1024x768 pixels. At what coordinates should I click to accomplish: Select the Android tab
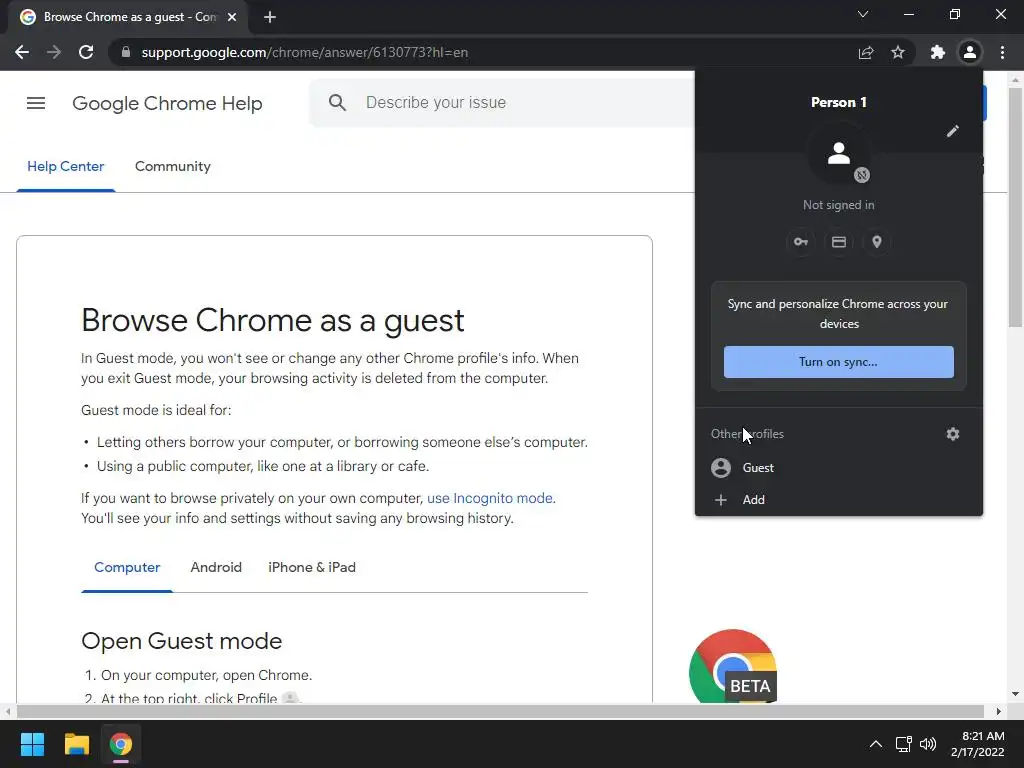[216, 567]
